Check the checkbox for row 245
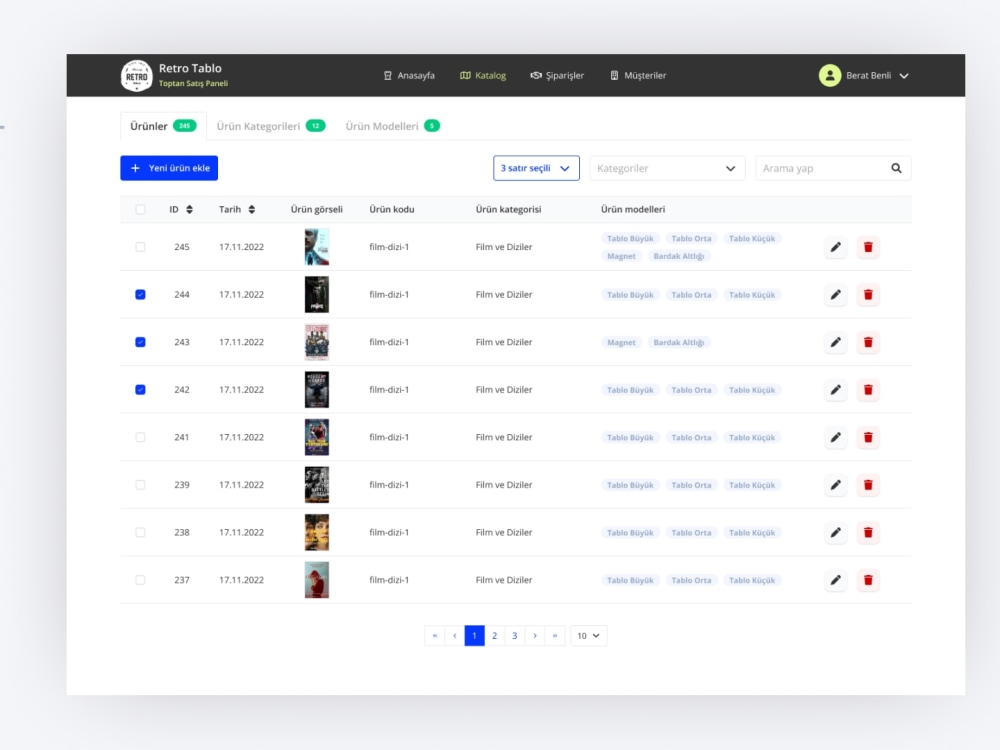Screen dimensions: 1000x750 (x=140, y=247)
